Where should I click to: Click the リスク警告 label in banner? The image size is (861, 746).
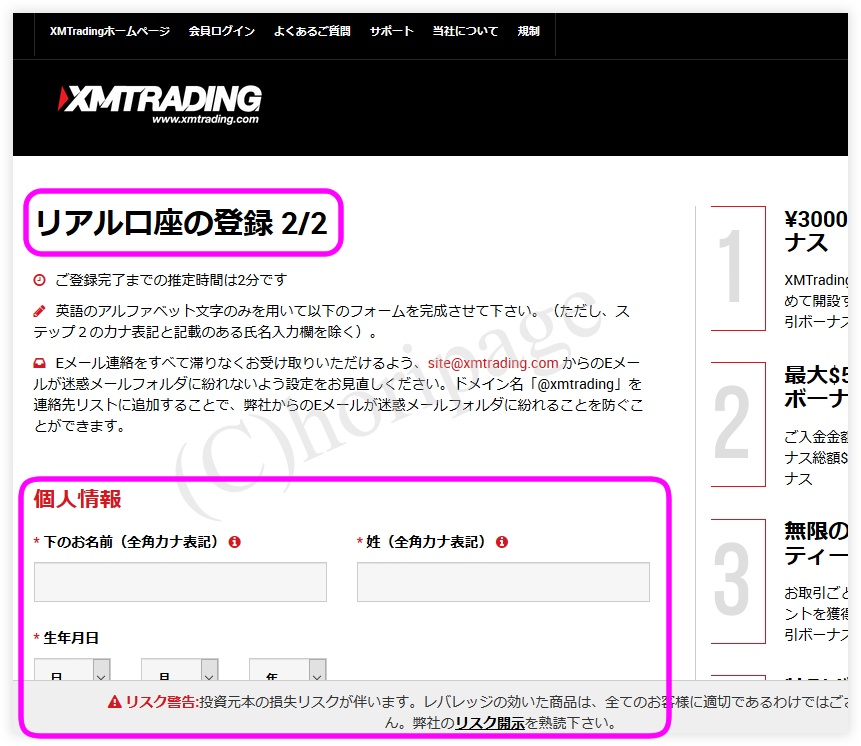click(161, 702)
